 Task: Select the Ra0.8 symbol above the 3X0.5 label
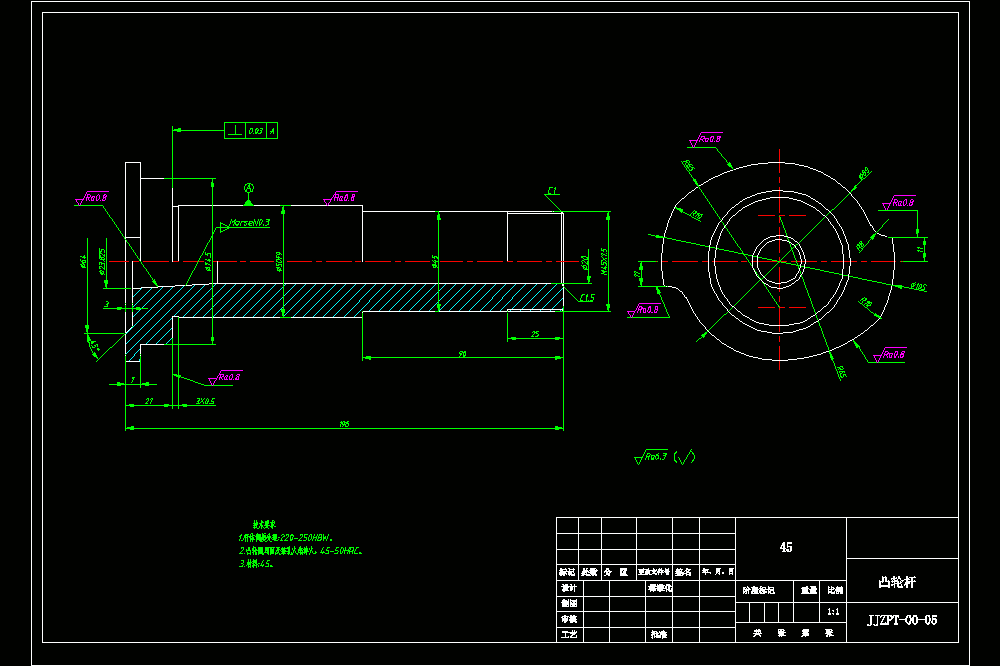pos(224,377)
